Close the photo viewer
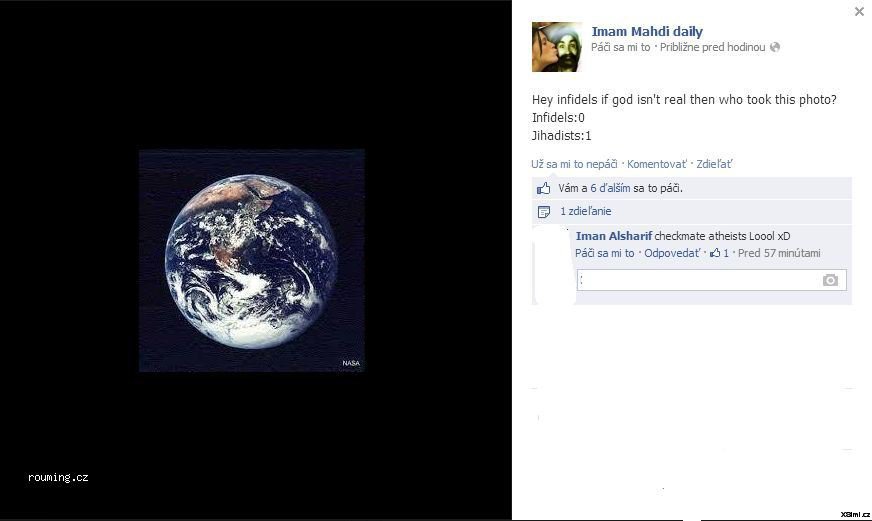Screen dimensions: 872x521 click(x=859, y=11)
